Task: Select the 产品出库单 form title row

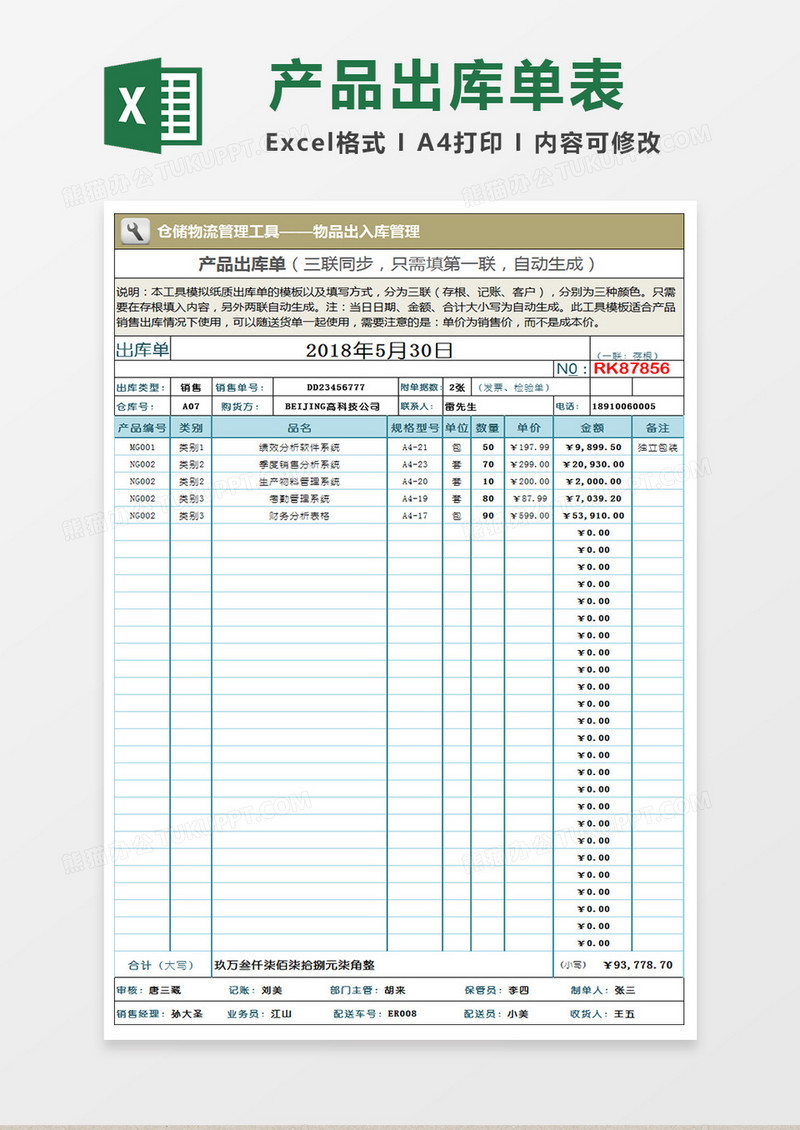Action: pyautogui.click(x=399, y=264)
